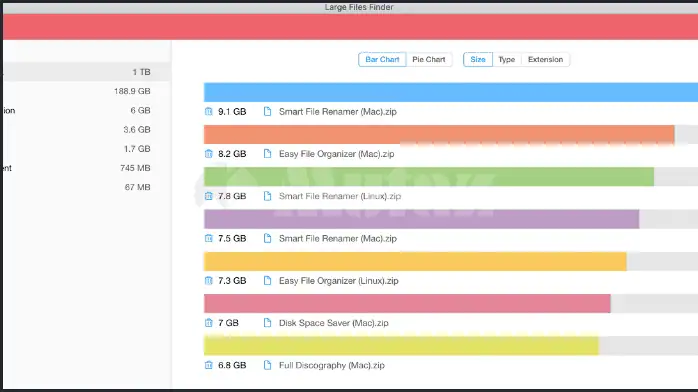Click the purple bar above the 7.5 GB file
The image size is (698, 392).
(x=422, y=219)
